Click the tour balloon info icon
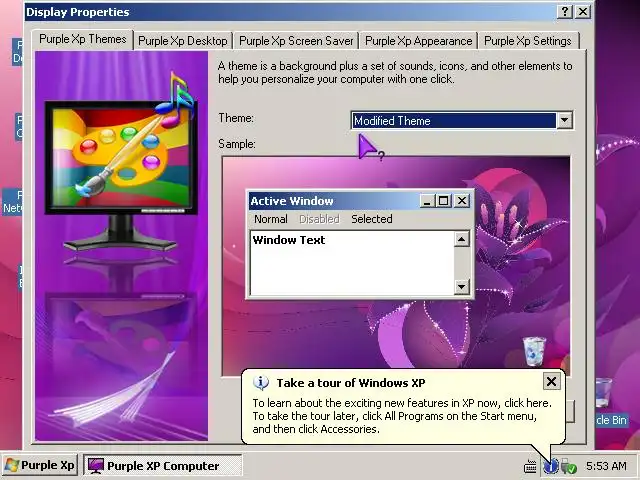 pyautogui.click(x=260, y=382)
